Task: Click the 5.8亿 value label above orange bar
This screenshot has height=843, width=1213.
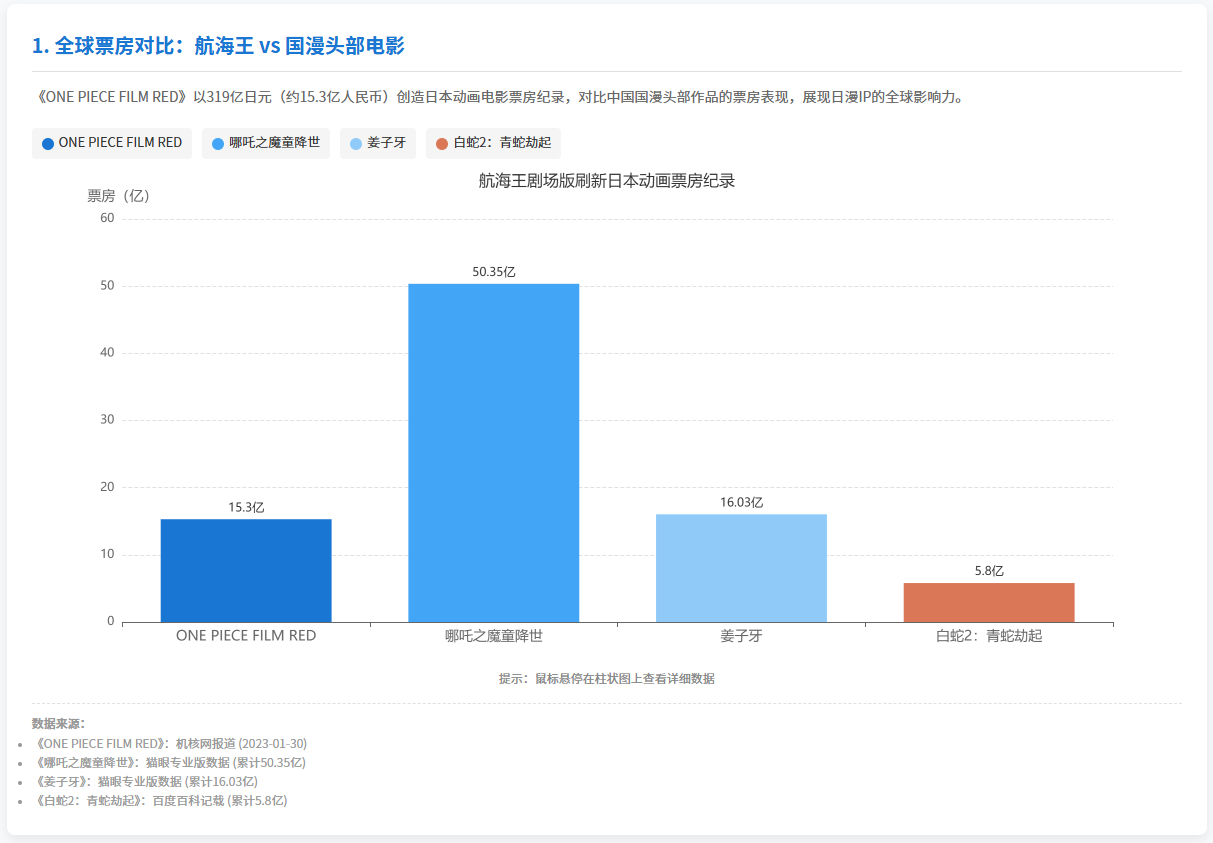Action: 988,571
